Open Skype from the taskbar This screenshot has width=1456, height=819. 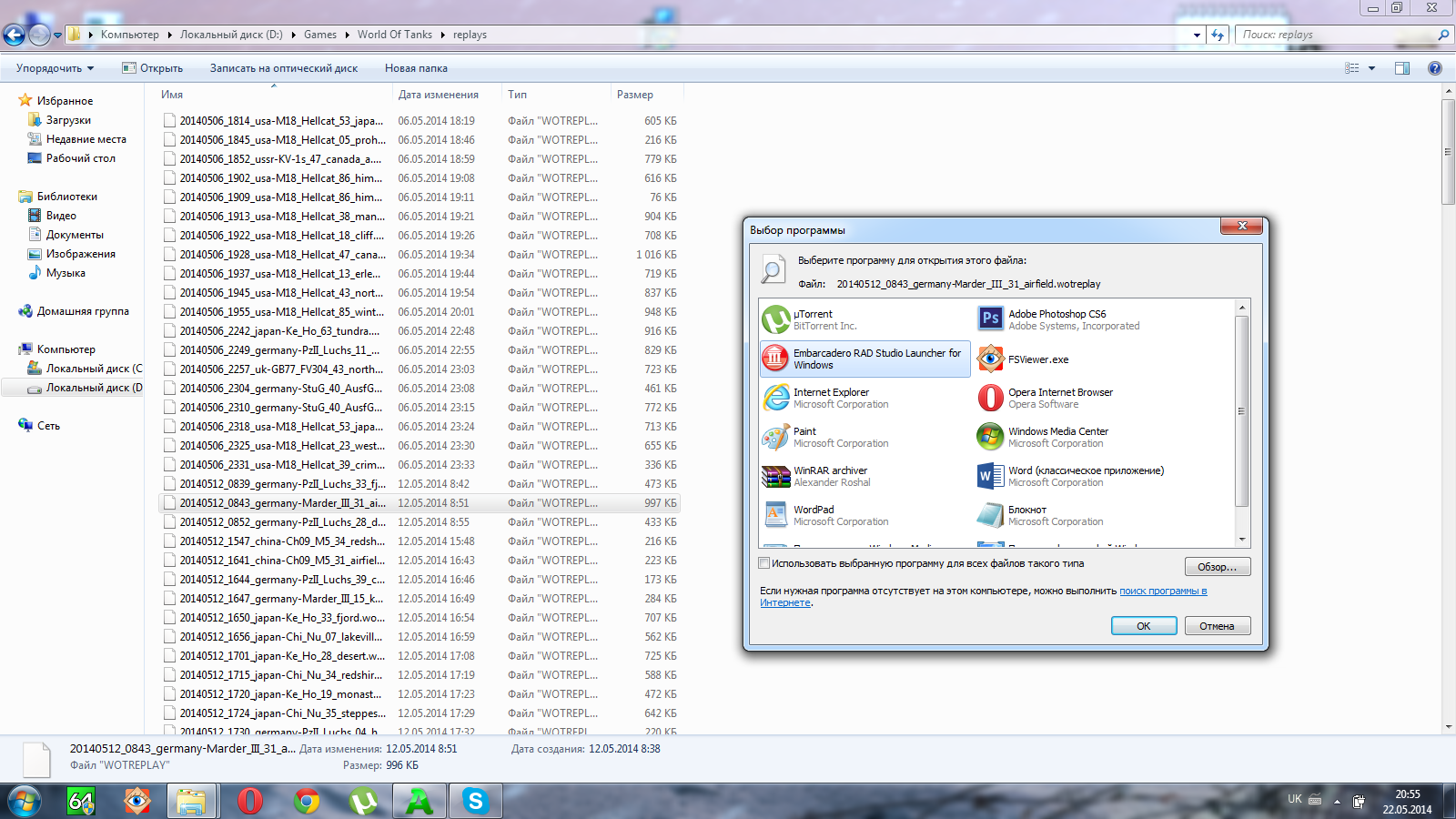click(475, 801)
